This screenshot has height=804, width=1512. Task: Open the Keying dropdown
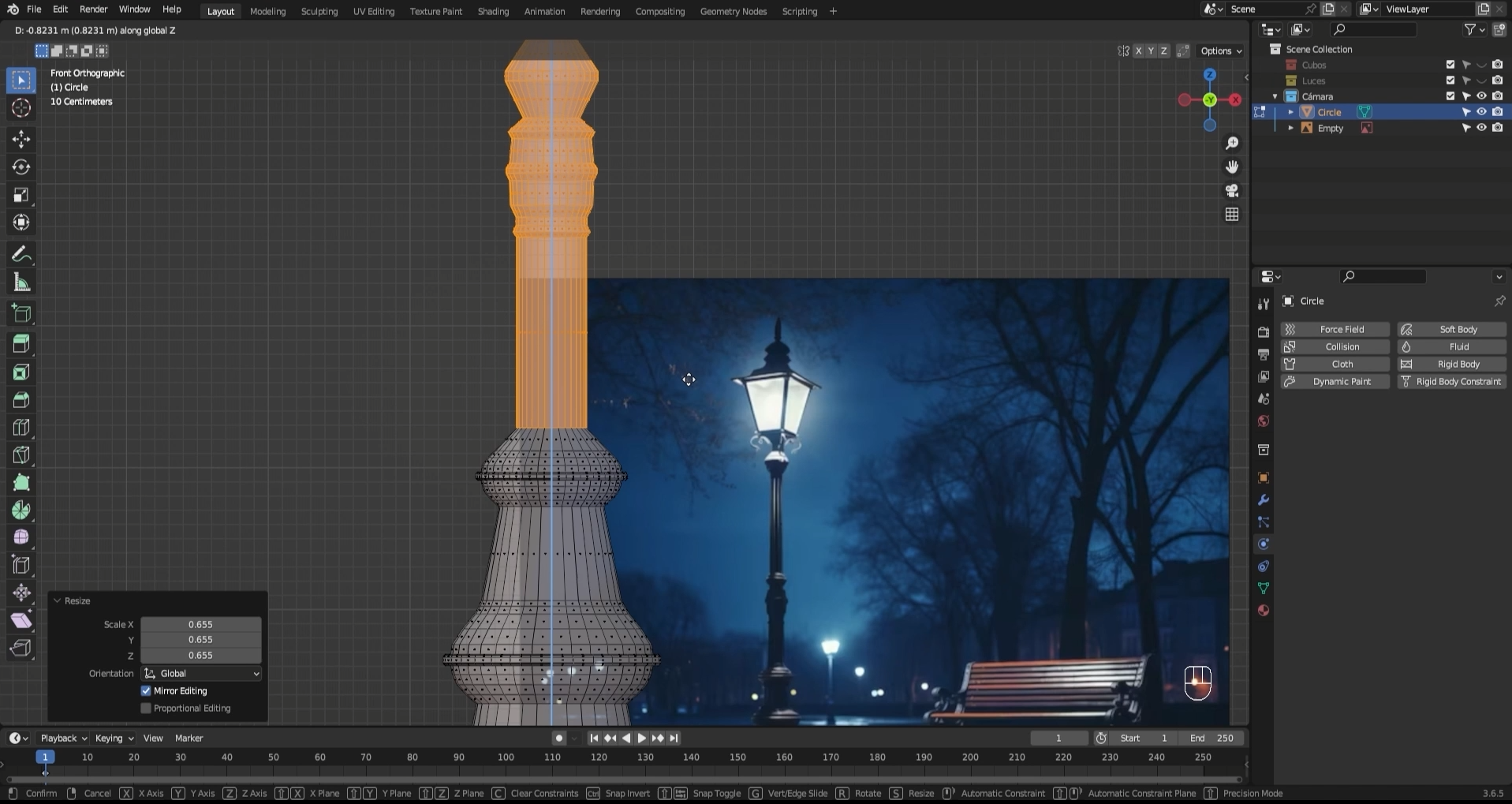114,739
